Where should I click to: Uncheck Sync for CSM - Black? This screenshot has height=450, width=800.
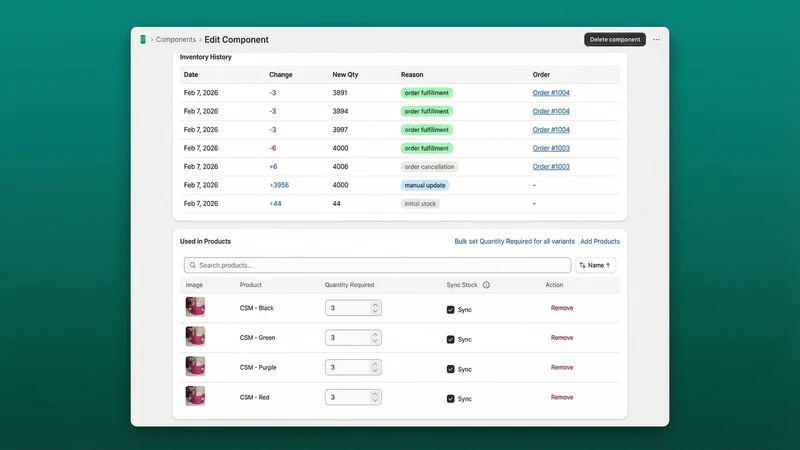coord(451,310)
